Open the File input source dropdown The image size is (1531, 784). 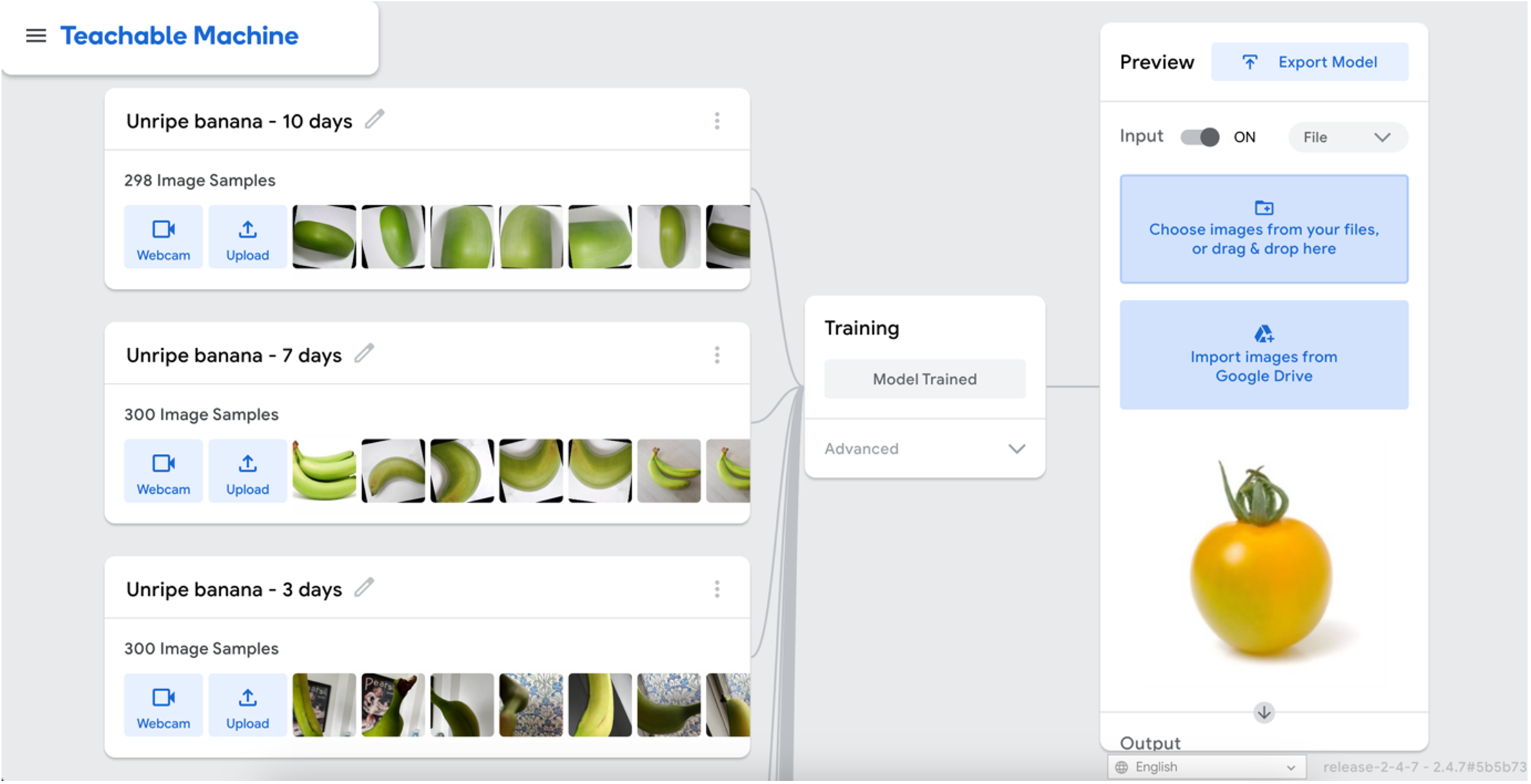(1347, 137)
